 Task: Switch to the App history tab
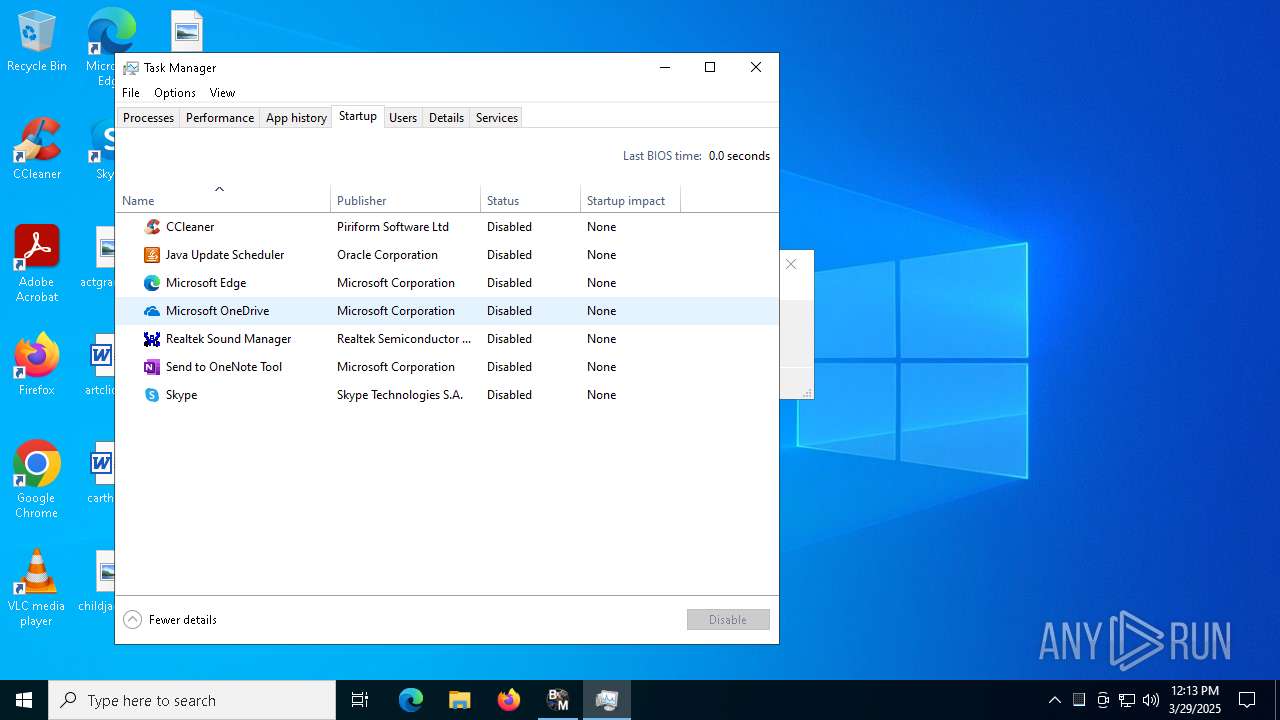pyautogui.click(x=296, y=118)
